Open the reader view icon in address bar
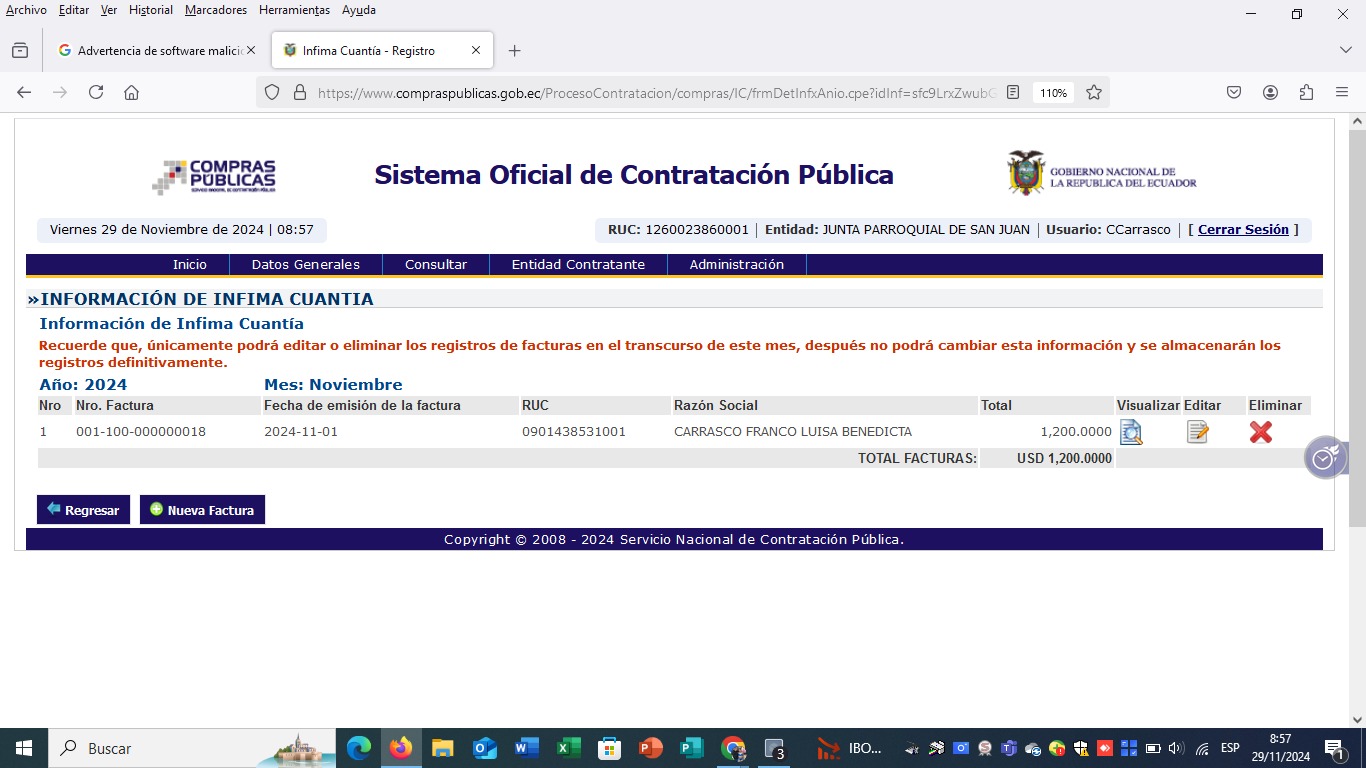Image resolution: width=1366 pixels, height=768 pixels. pos(1013,92)
